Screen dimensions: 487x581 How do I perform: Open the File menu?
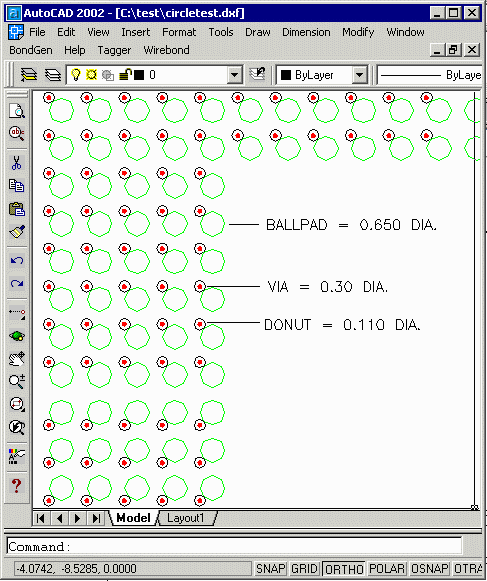pyautogui.click(x=37, y=32)
